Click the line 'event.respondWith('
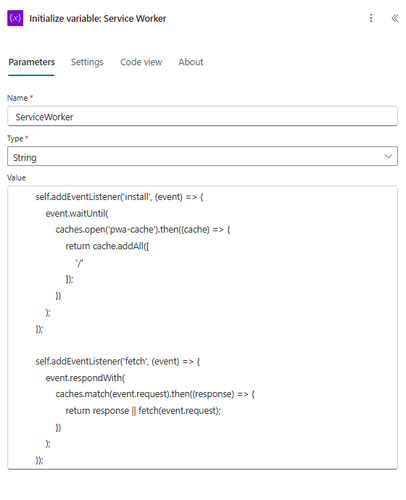This screenshot has height=500, width=406. [x=85, y=378]
